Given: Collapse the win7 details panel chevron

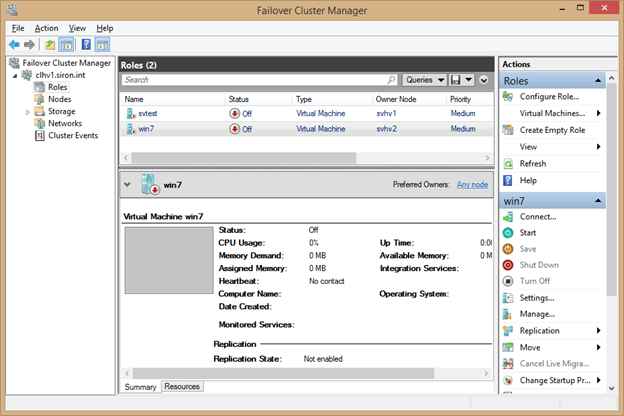Looking at the screenshot, I should [127, 184].
